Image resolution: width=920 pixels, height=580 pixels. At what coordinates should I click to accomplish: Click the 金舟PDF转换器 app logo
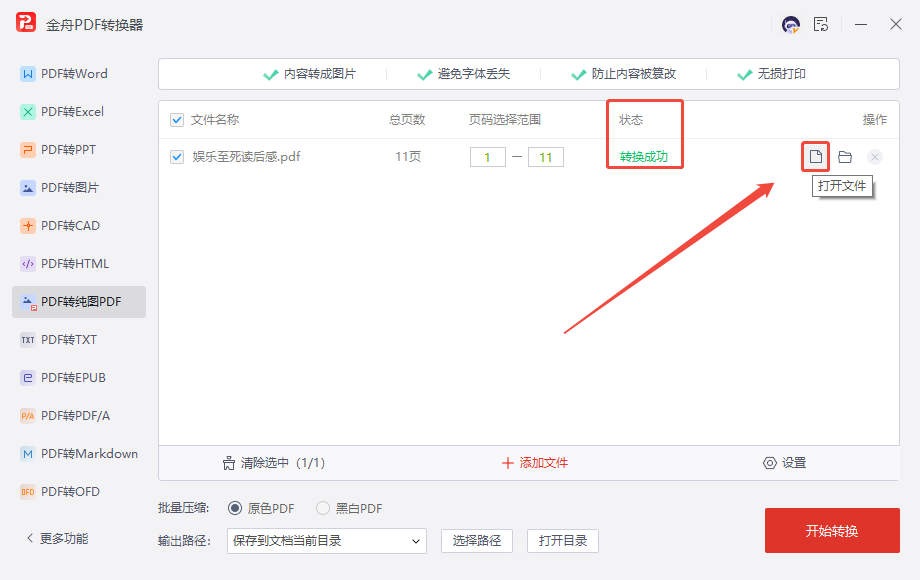coord(26,23)
